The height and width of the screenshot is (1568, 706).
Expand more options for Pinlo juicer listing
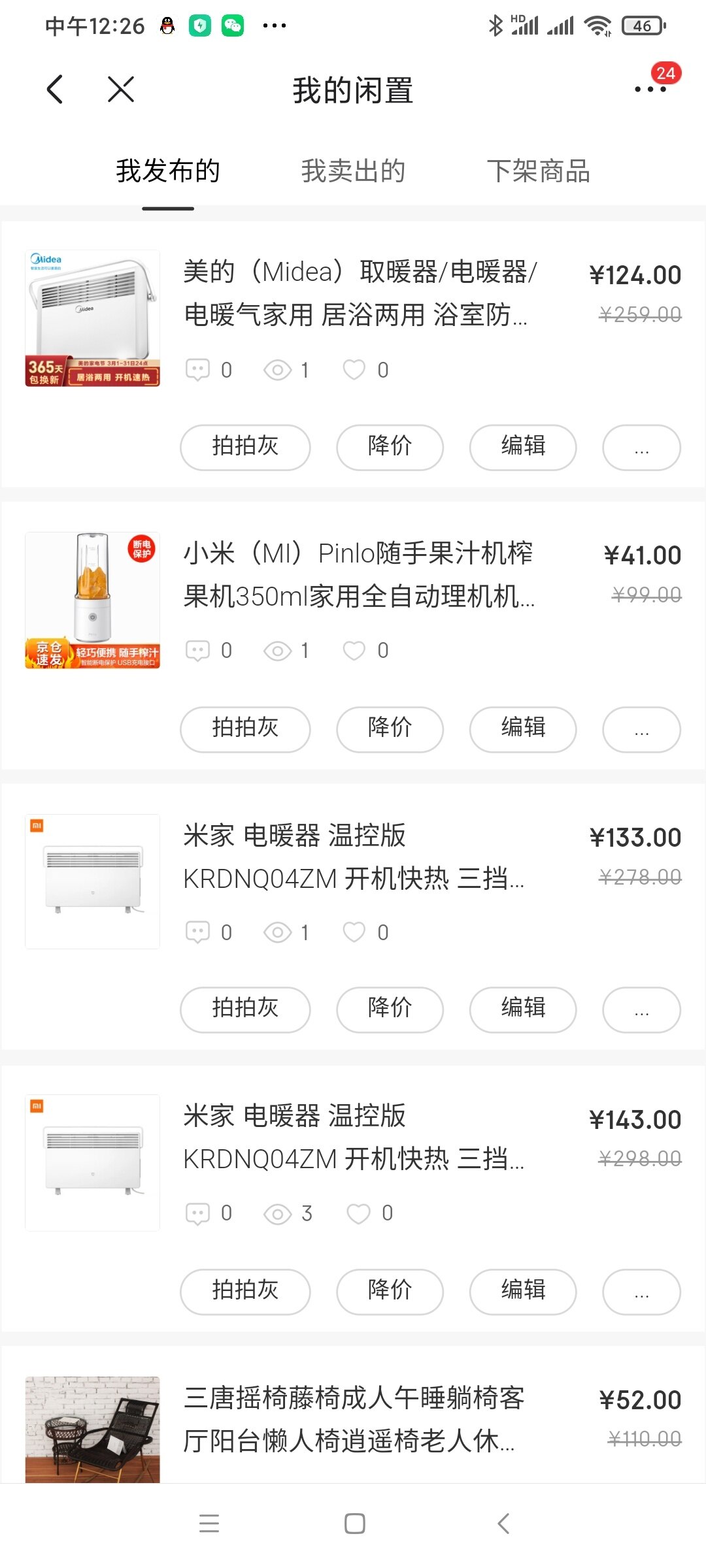tap(641, 728)
